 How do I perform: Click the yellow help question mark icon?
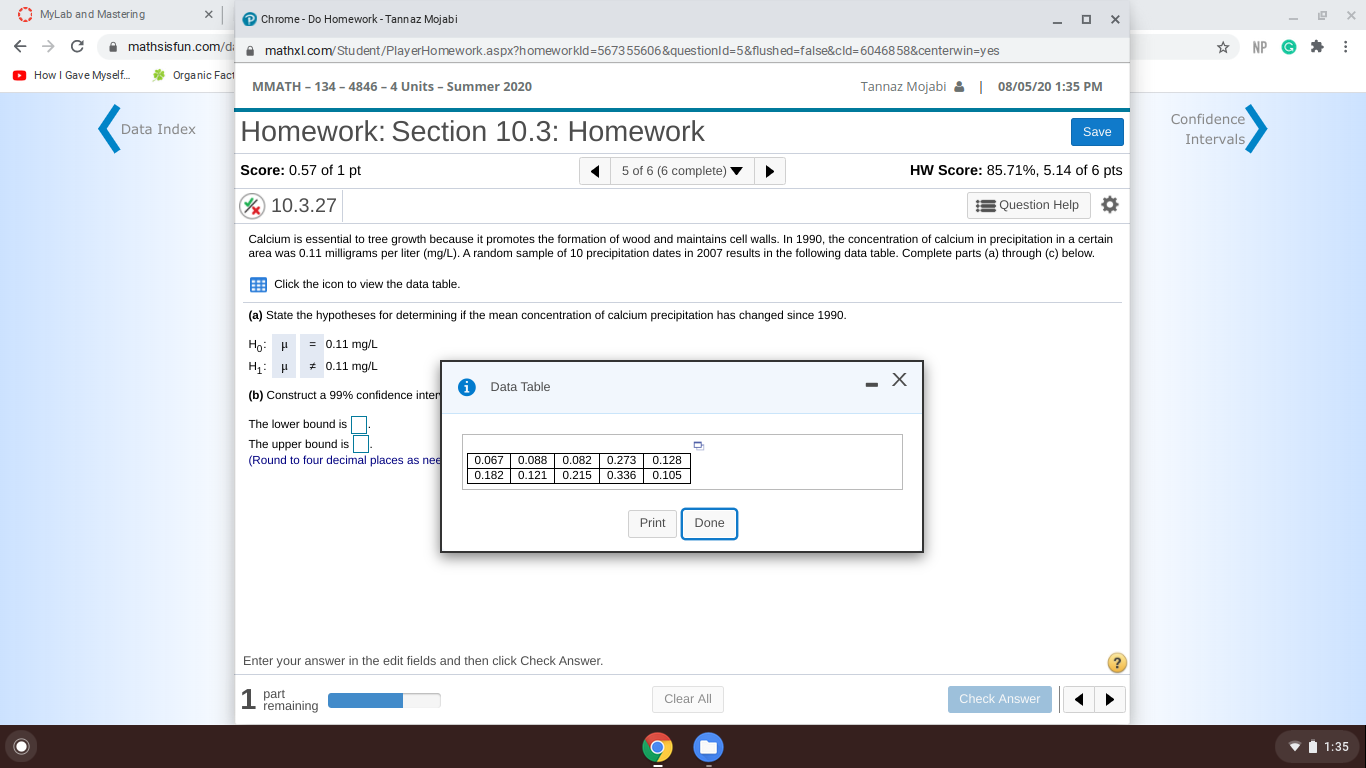pos(1117,662)
